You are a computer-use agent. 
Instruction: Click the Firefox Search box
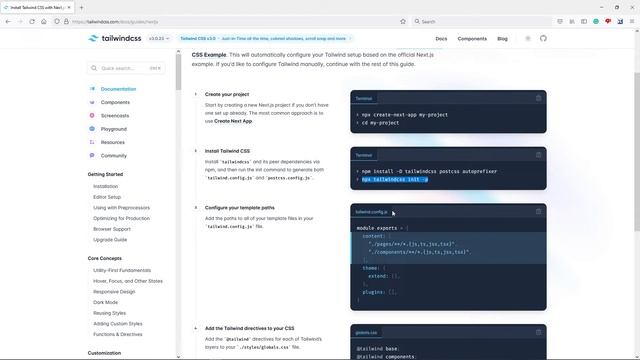pyautogui.click(x=482, y=21)
